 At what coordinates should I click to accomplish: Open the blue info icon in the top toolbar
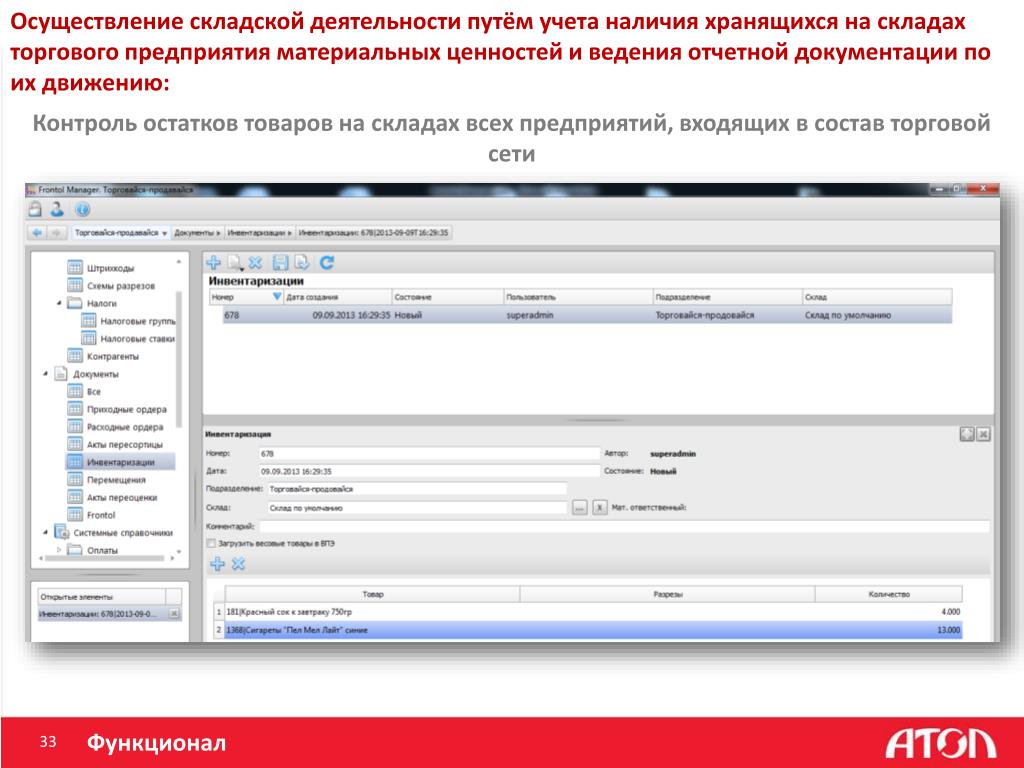pyautogui.click(x=82, y=210)
